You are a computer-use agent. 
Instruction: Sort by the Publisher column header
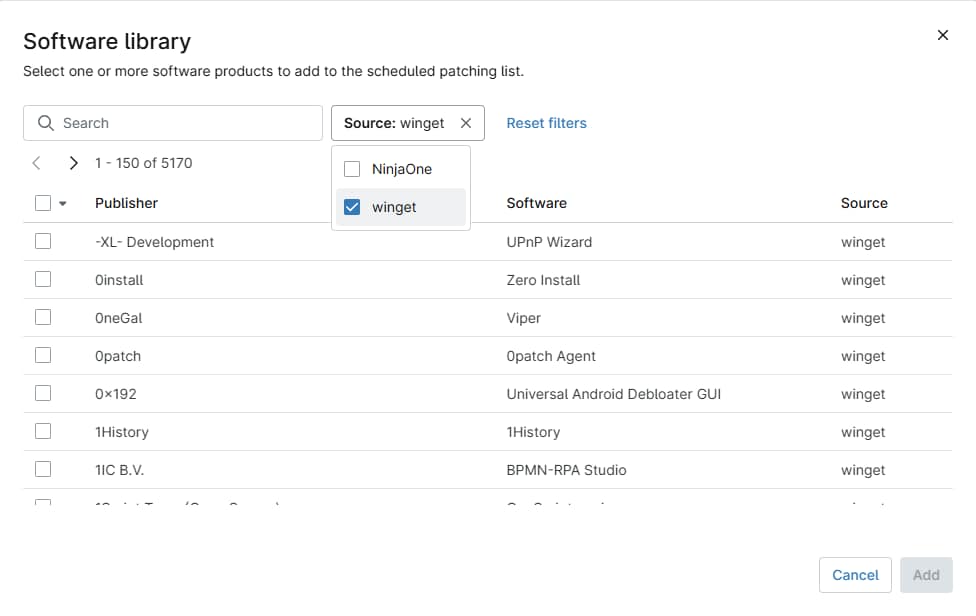click(x=126, y=202)
